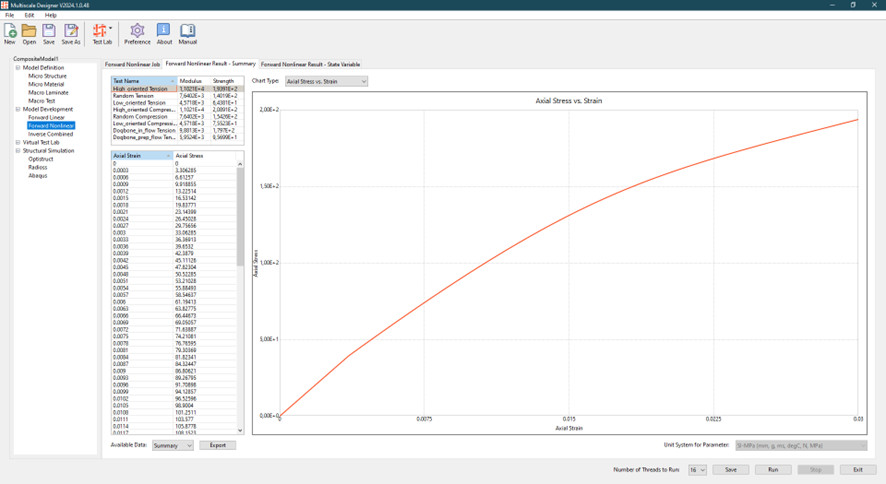This screenshot has width=886, height=484.
Task: Select Inverse Combined in the model tree
Action: (x=51, y=134)
